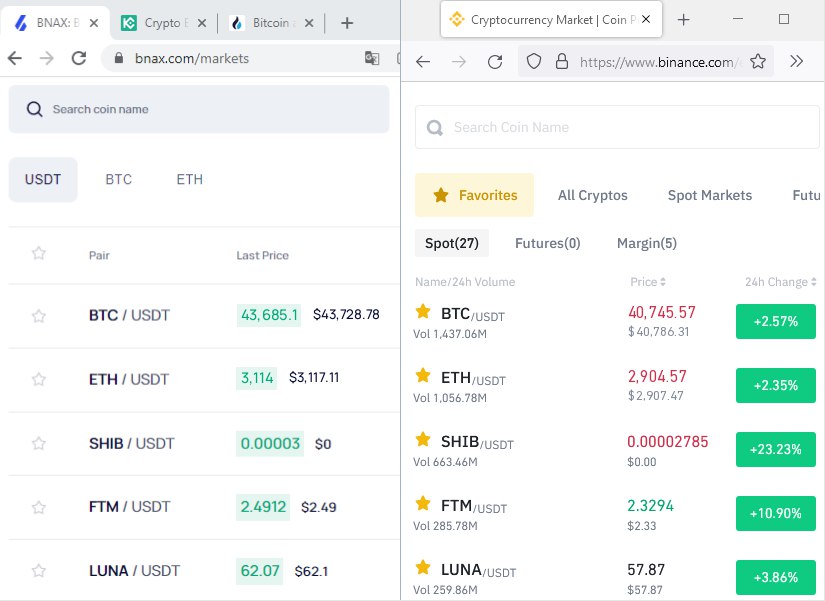Image resolution: width=825 pixels, height=601 pixels.
Task: Go forward in the Binance browser window
Action: tap(459, 62)
